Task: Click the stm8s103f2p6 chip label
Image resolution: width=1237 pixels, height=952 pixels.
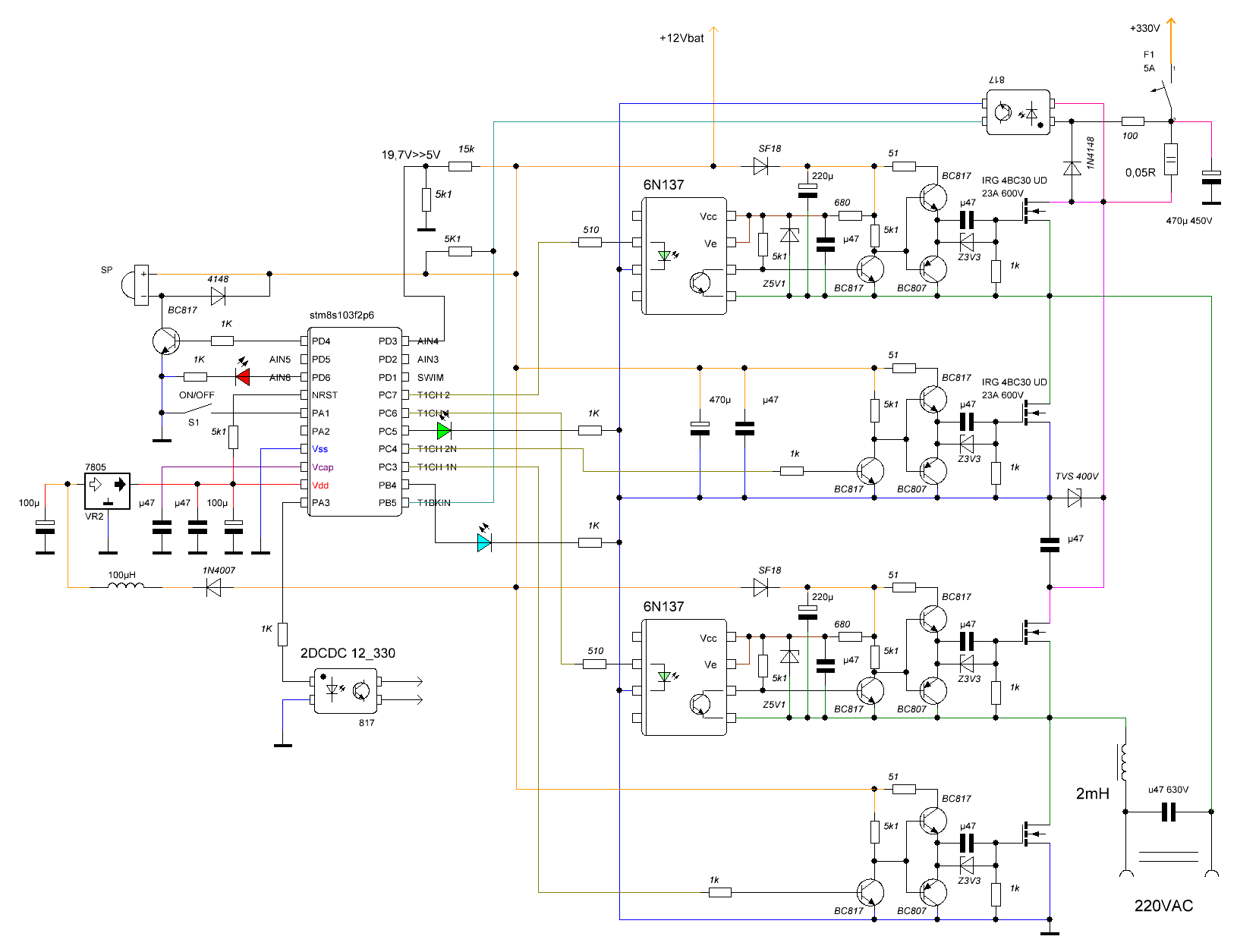Action: tap(342, 315)
